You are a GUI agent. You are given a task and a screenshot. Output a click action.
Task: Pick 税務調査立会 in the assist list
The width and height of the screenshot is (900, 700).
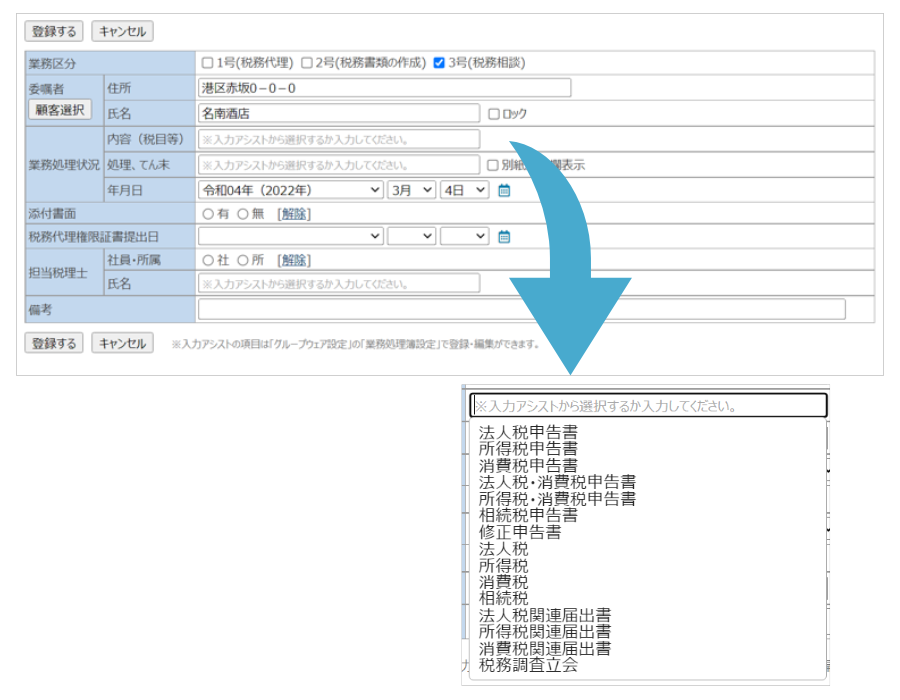coord(528,665)
